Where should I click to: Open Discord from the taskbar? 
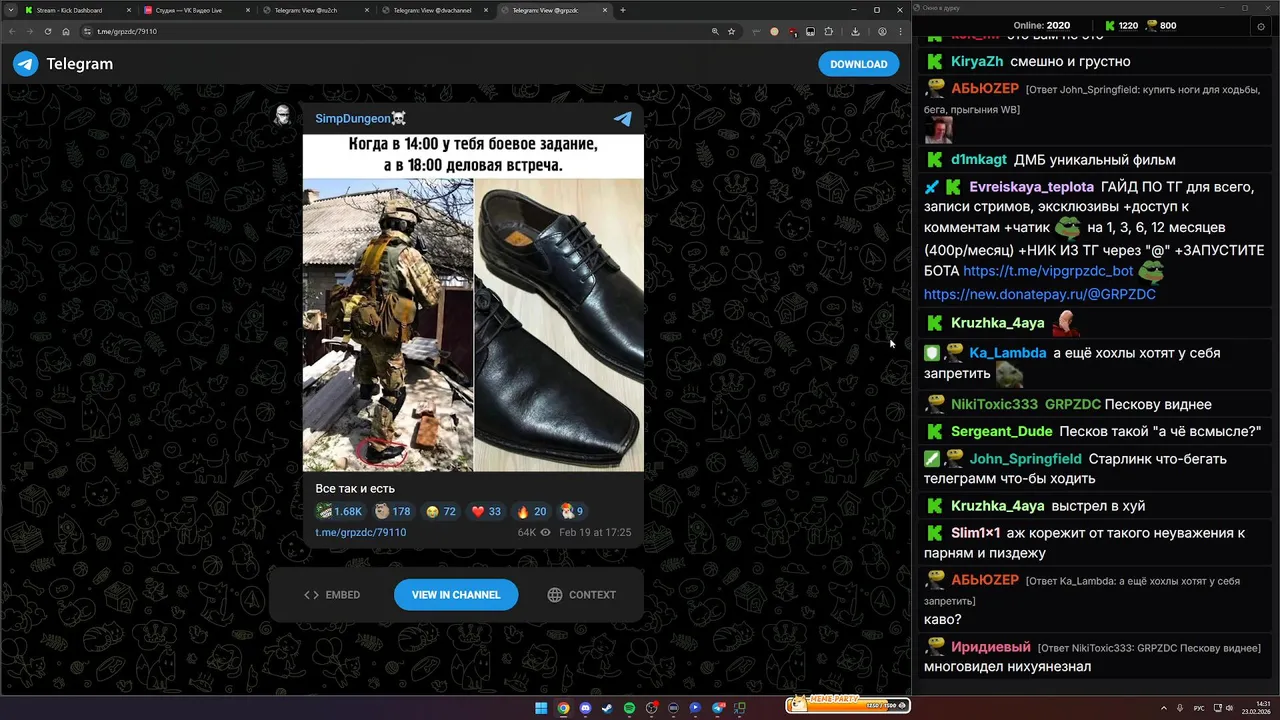pyautogui.click(x=585, y=708)
